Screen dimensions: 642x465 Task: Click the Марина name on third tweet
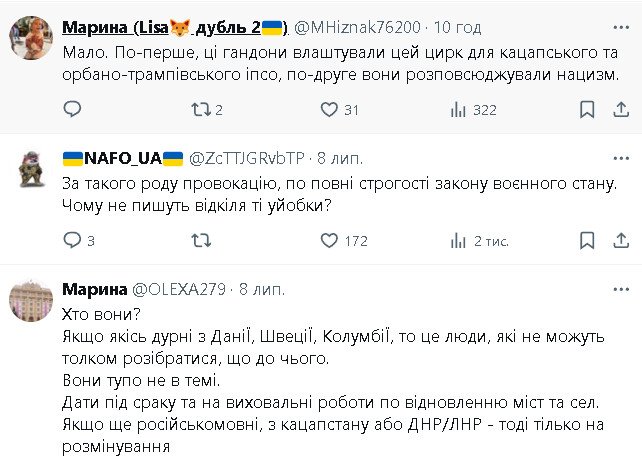(95, 289)
